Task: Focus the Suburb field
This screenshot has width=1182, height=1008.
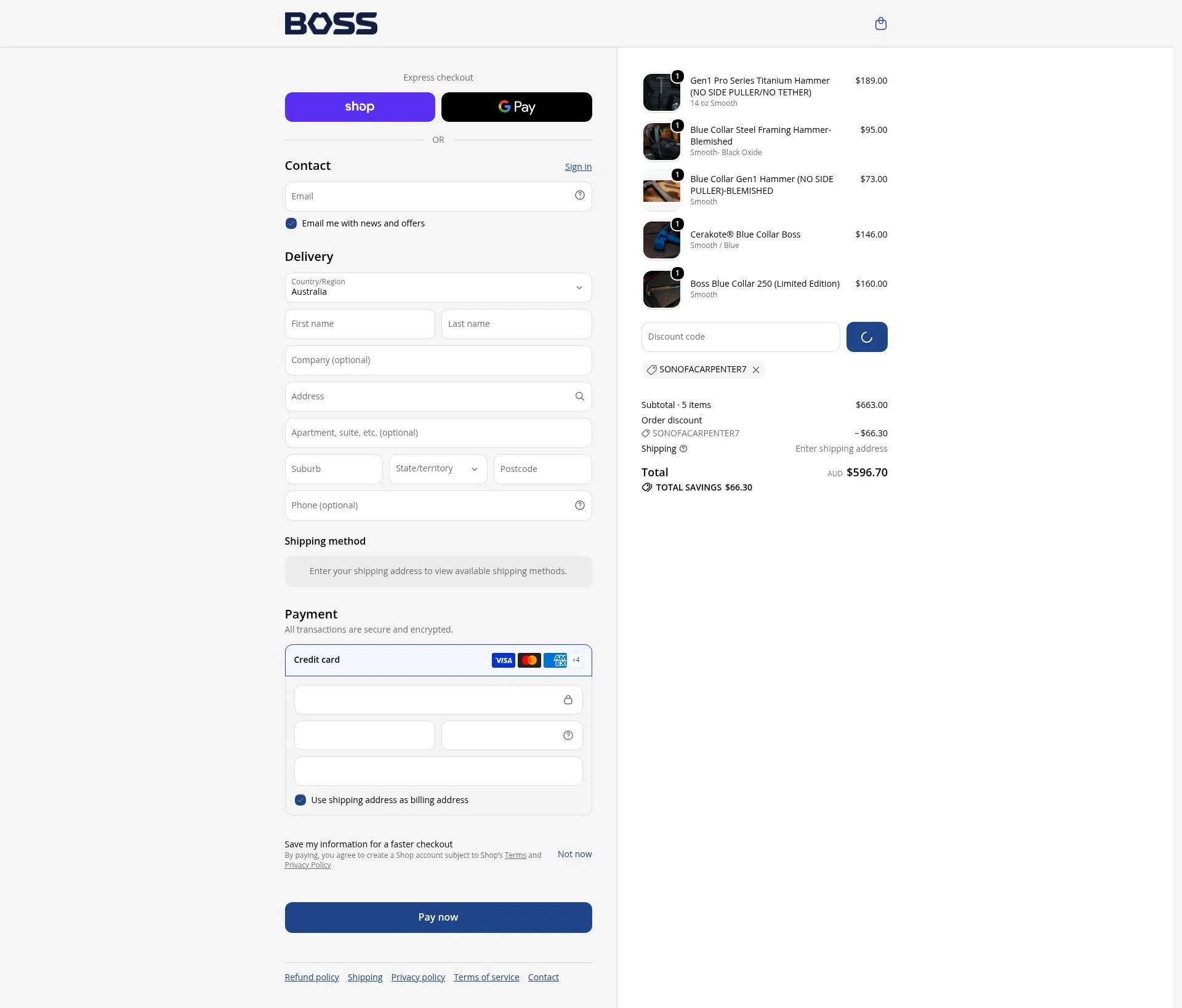Action: tap(334, 469)
